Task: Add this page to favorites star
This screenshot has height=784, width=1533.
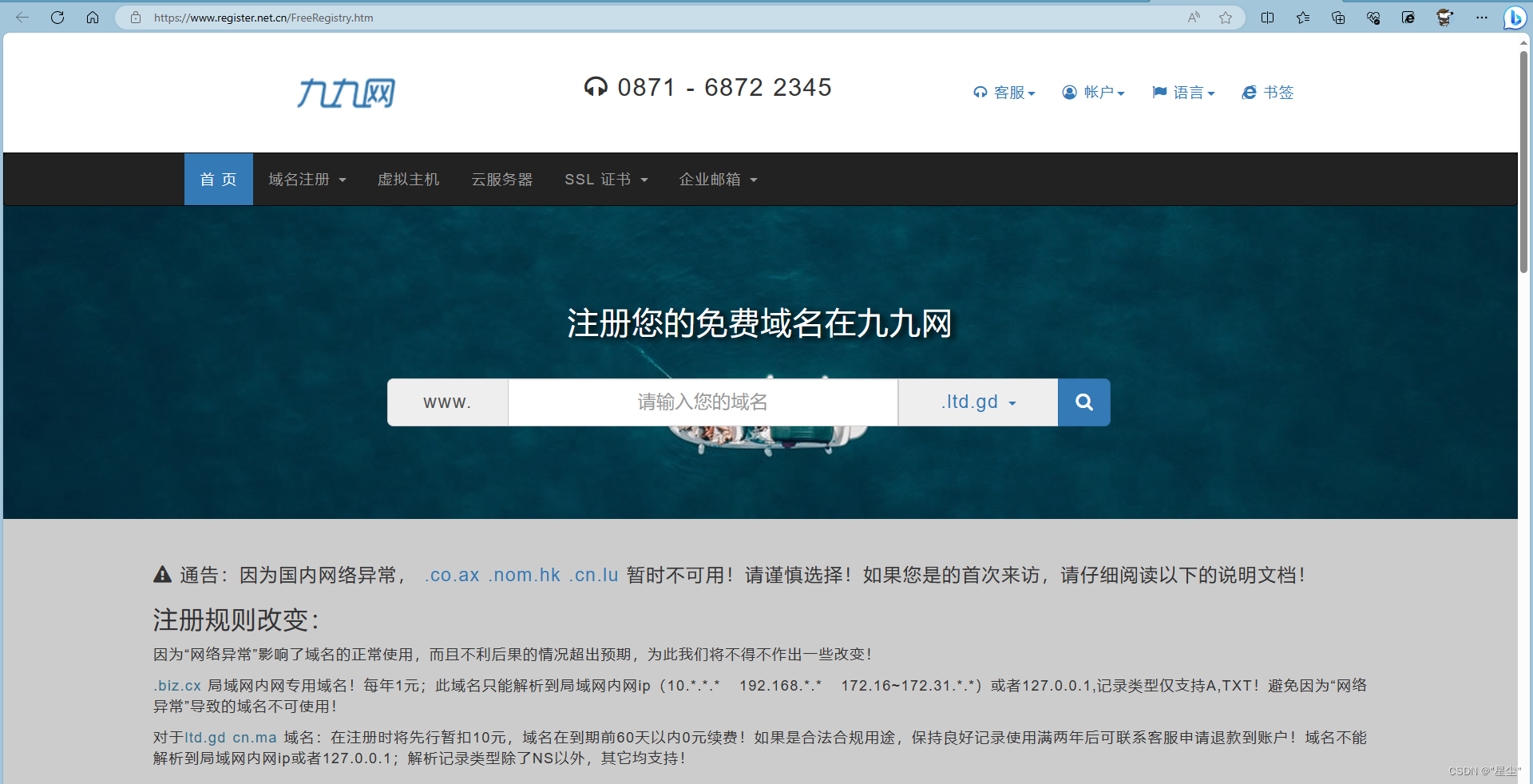Action: click(1226, 18)
